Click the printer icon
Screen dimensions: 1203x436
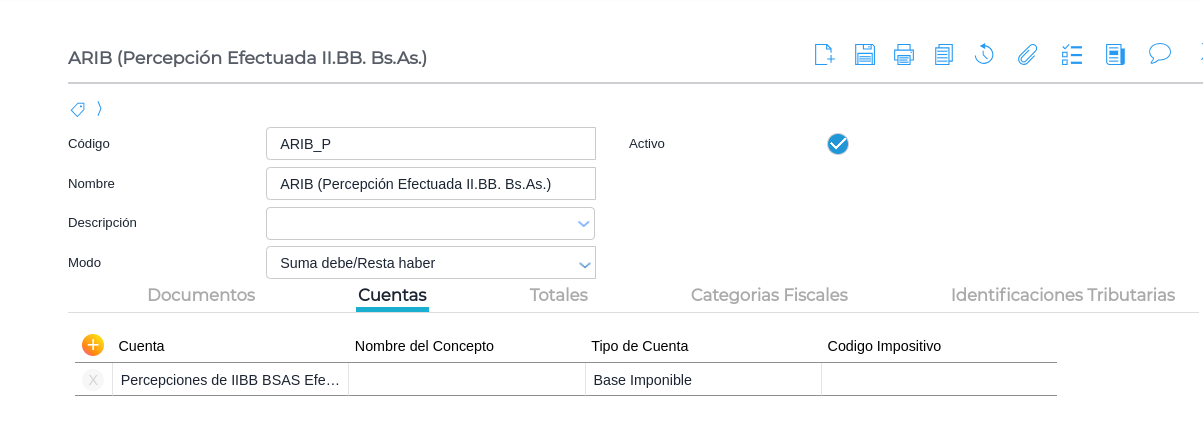point(904,55)
